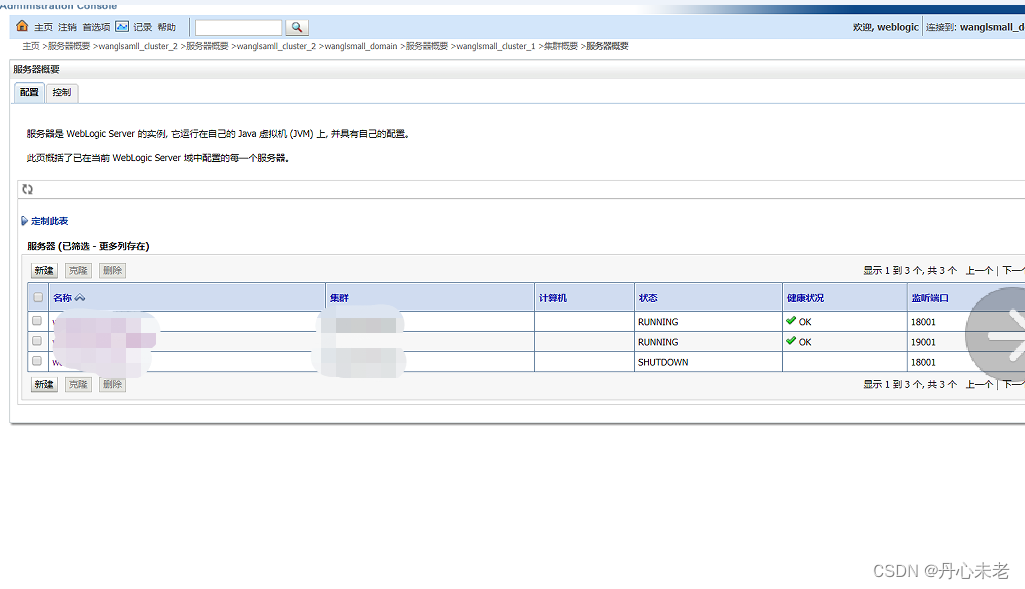Open wanglsmall_cluster_1 breadcrumb link
The image size is (1025, 589).
[496, 46]
